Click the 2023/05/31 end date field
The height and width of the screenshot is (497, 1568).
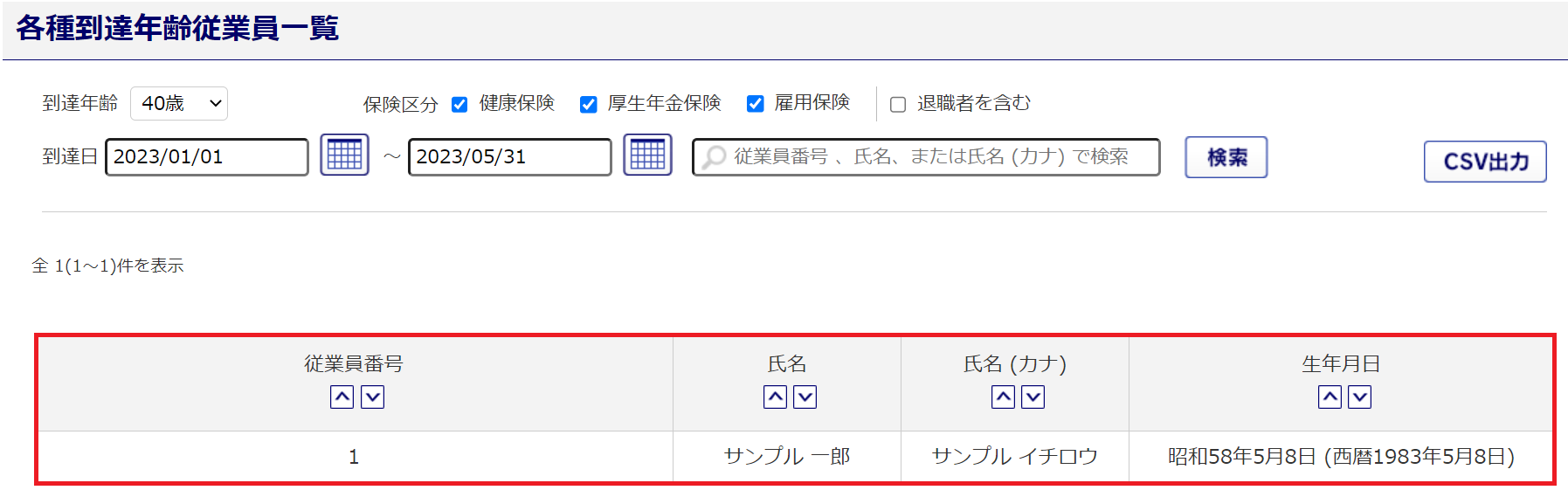click(x=509, y=157)
